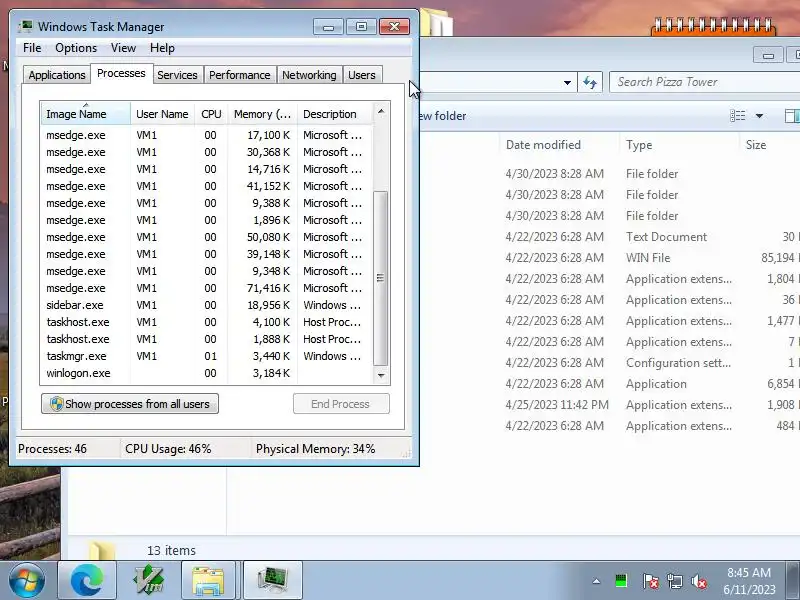Select the taskhost.exe row using 4,100 K

coord(207,322)
